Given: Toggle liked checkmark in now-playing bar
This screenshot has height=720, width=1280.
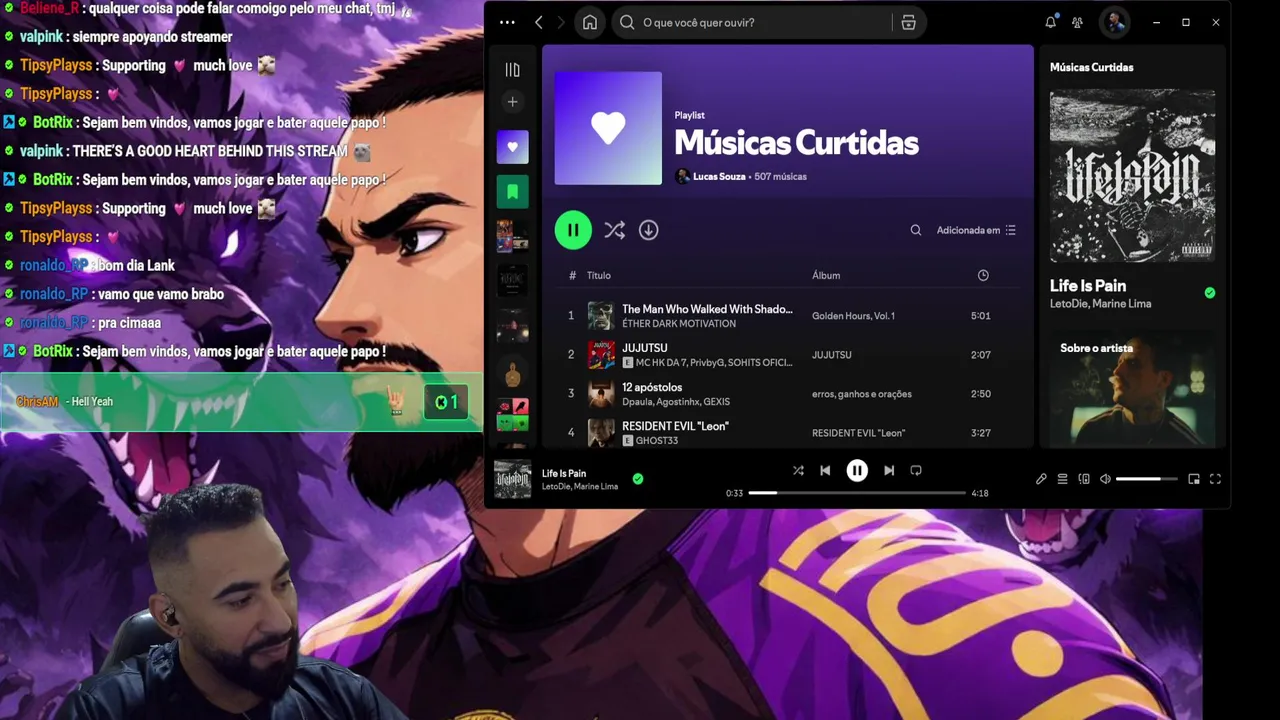Looking at the screenshot, I should click(638, 479).
